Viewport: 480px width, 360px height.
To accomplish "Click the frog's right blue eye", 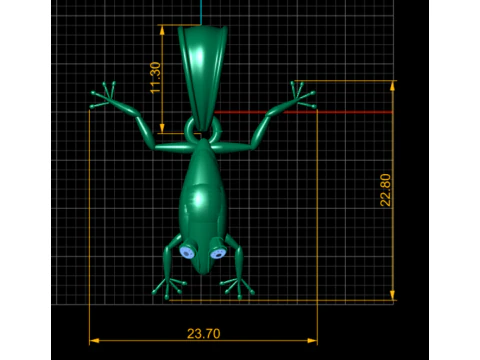I will pos(218,254).
